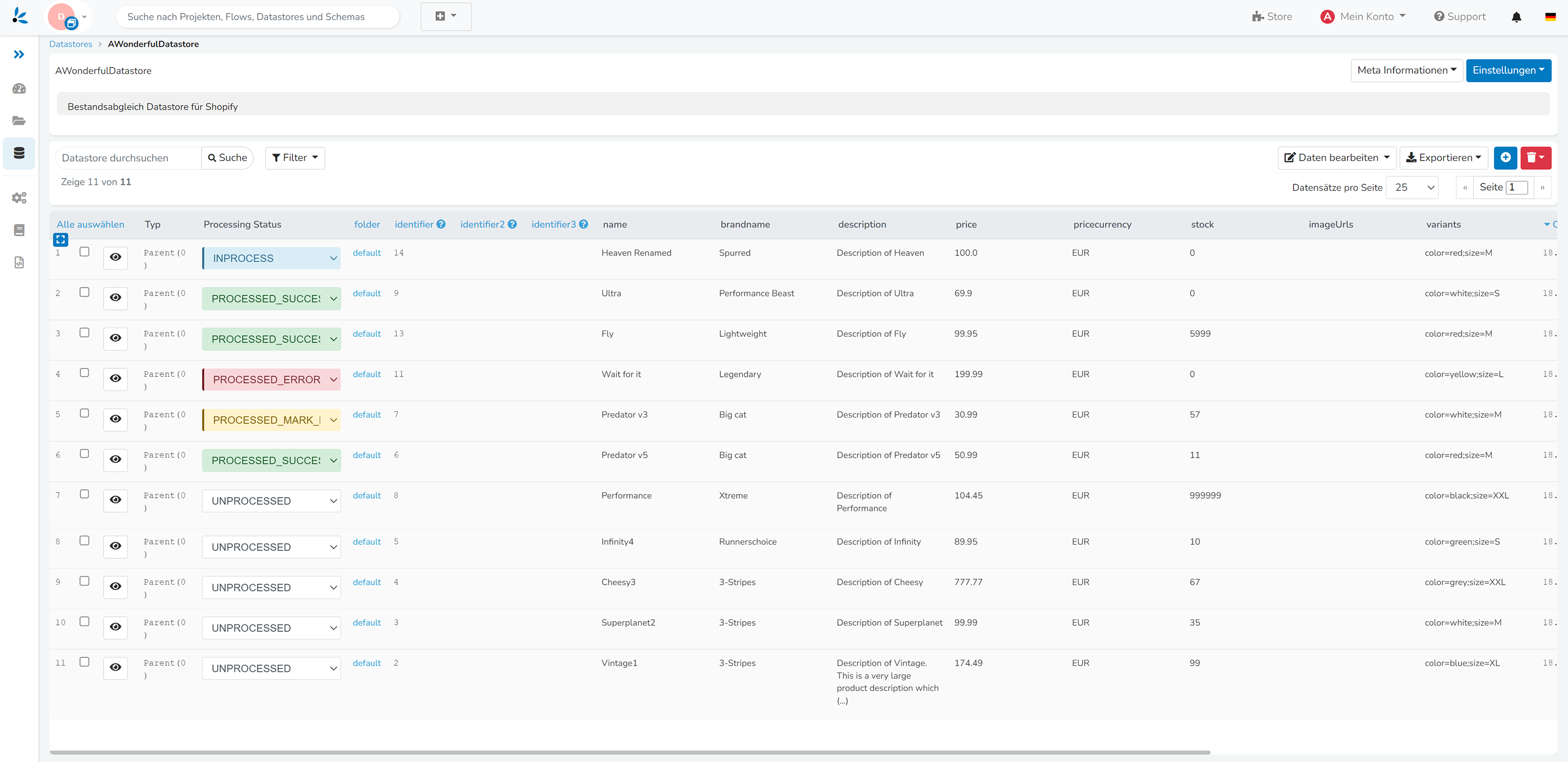This screenshot has width=1568, height=762.
Task: Open the PROCESSED_ERROR status dropdown
Action: tap(272, 379)
